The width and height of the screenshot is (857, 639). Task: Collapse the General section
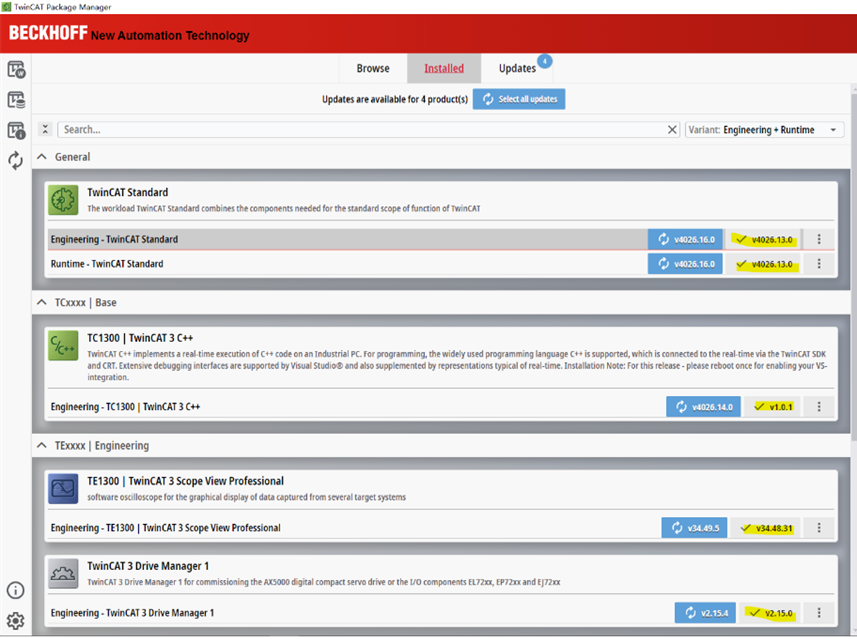(42, 157)
